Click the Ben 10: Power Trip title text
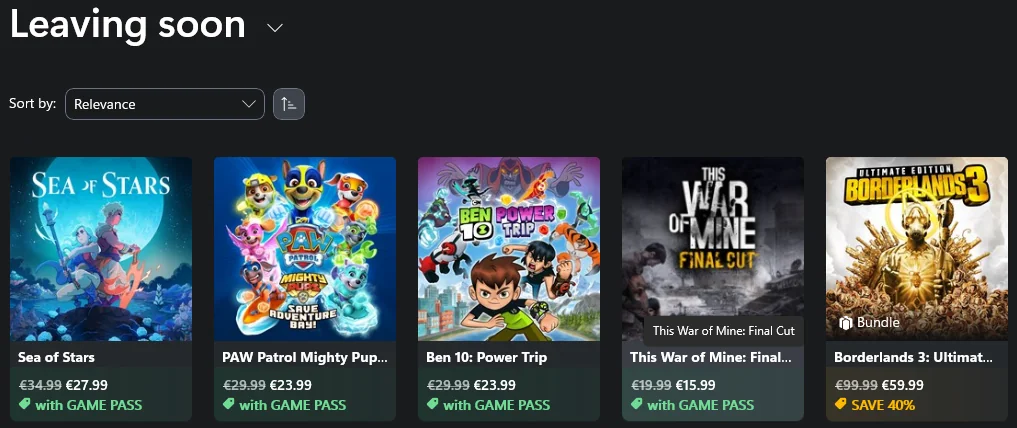 pyautogui.click(x=487, y=357)
